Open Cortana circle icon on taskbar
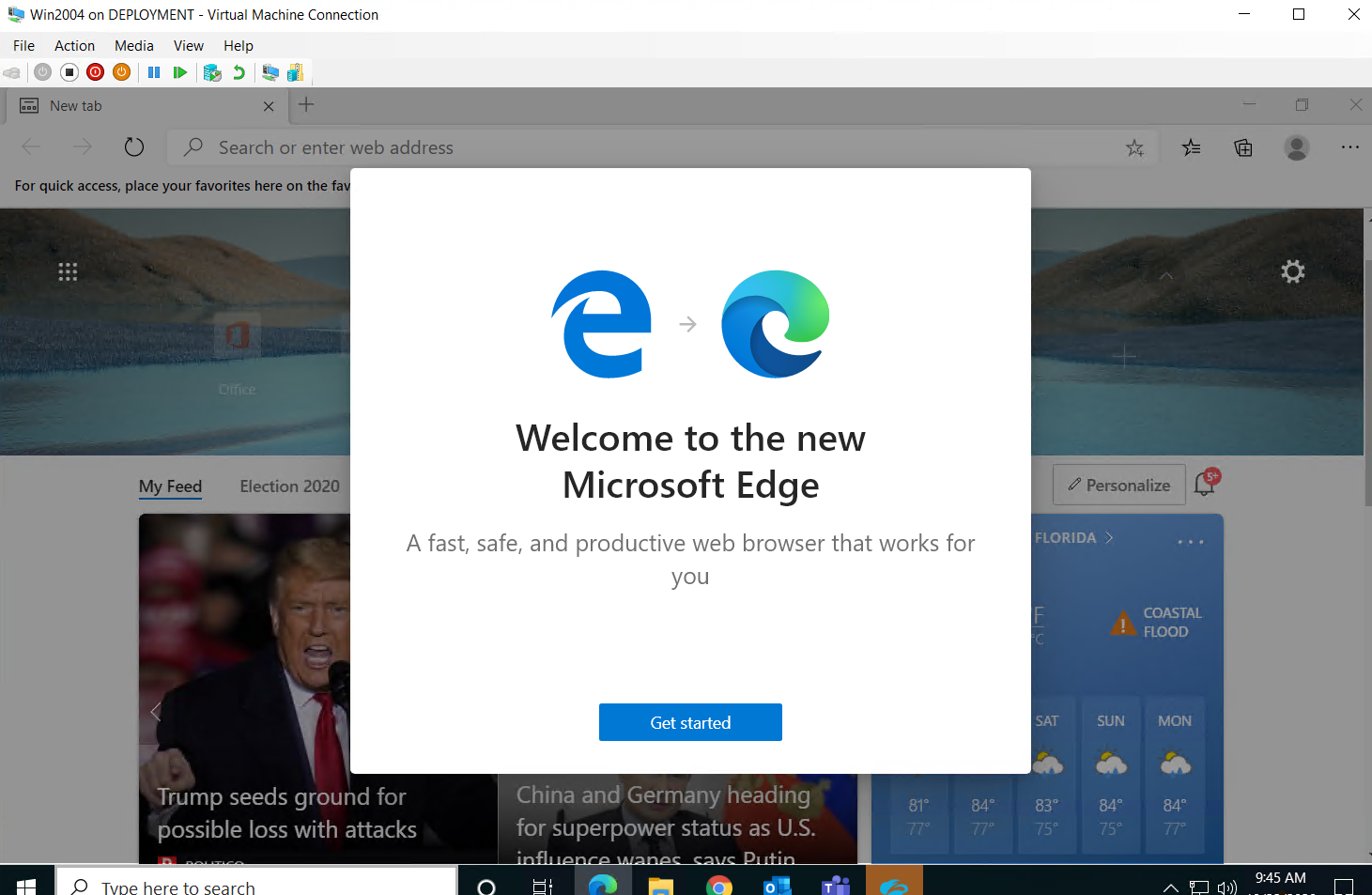Viewport: 1372px width, 895px height. click(x=486, y=886)
